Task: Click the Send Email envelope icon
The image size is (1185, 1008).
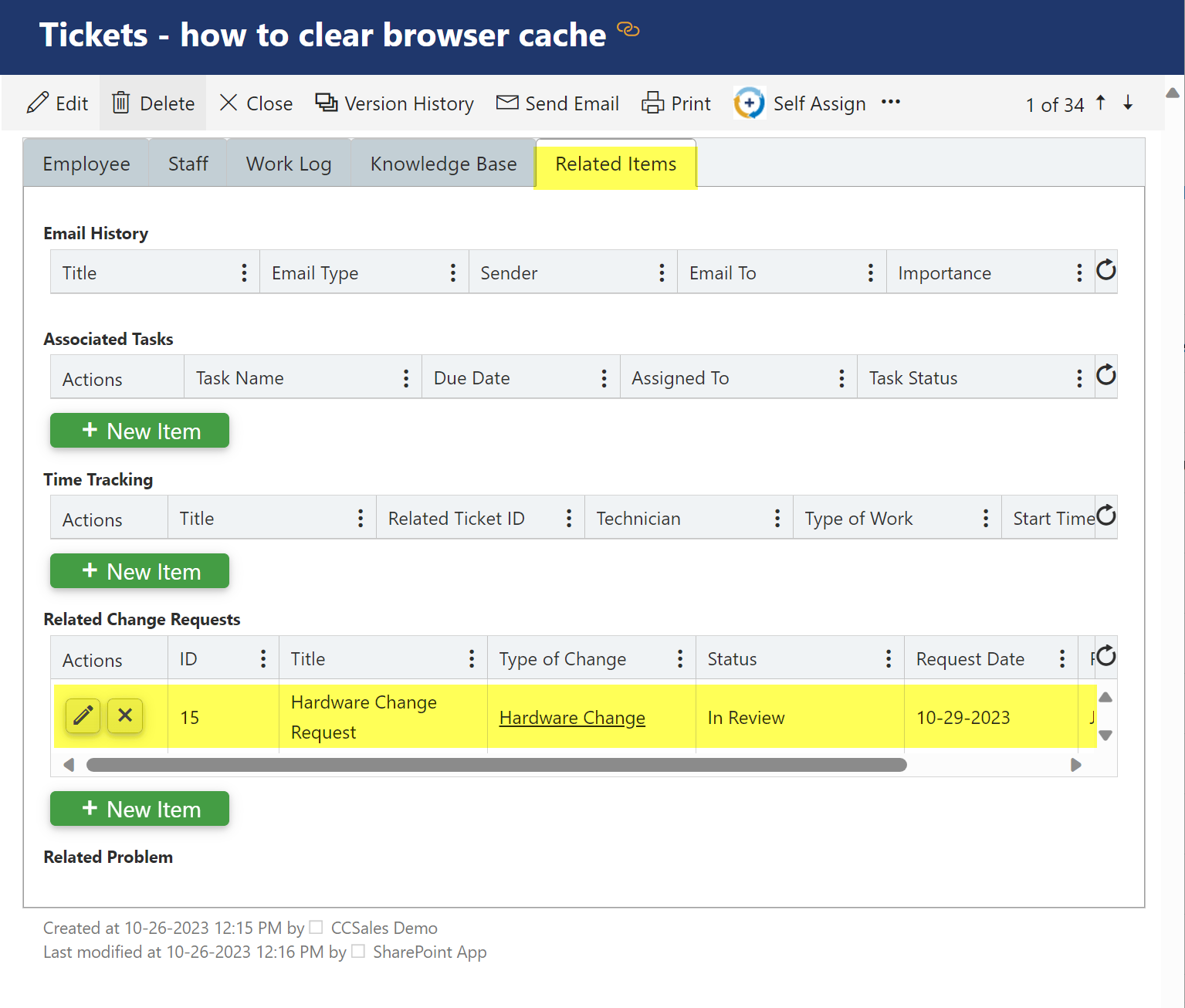Action: tap(507, 103)
